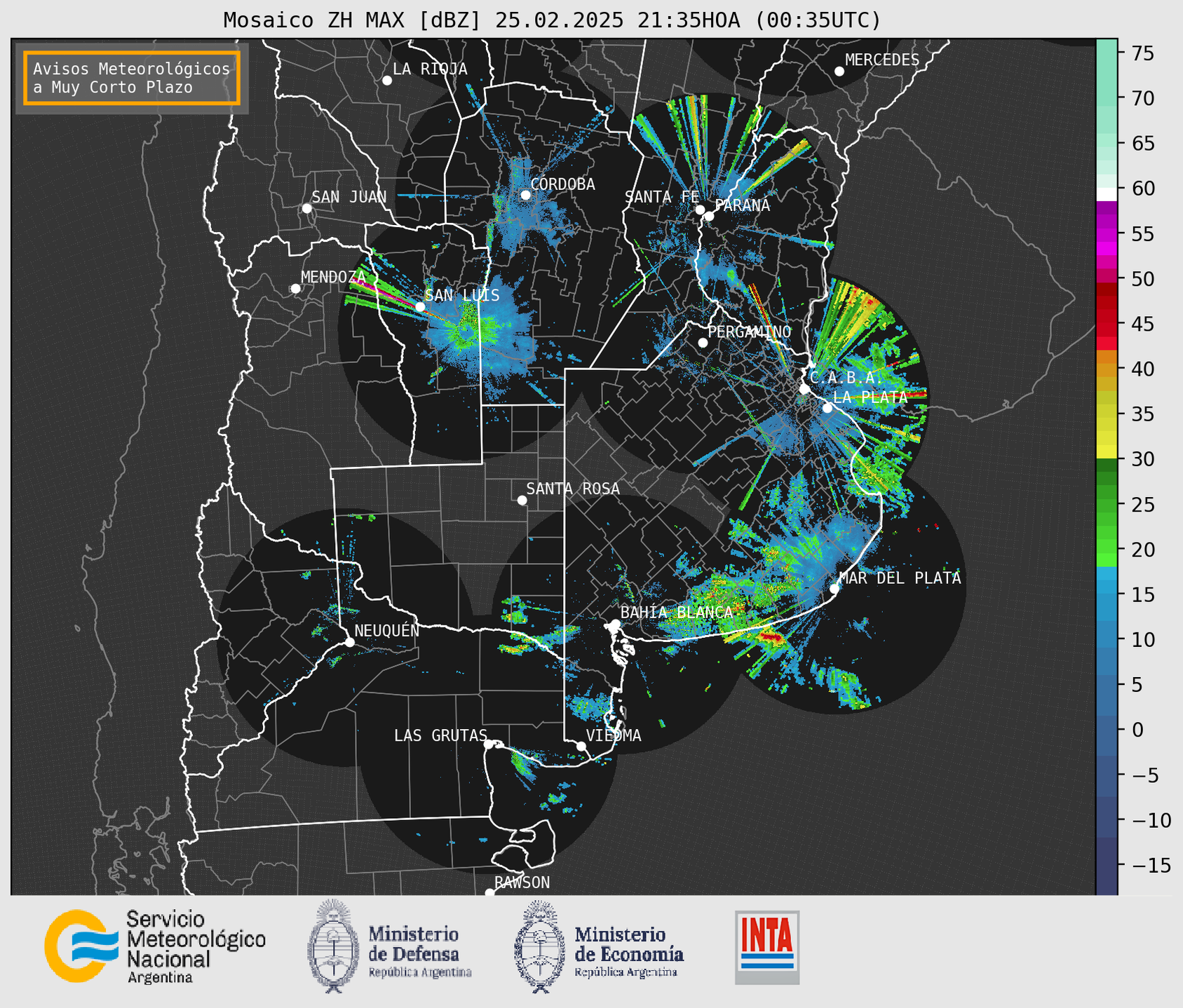Click the SAN JUAN city marker
1183x1008 pixels.
306,208
